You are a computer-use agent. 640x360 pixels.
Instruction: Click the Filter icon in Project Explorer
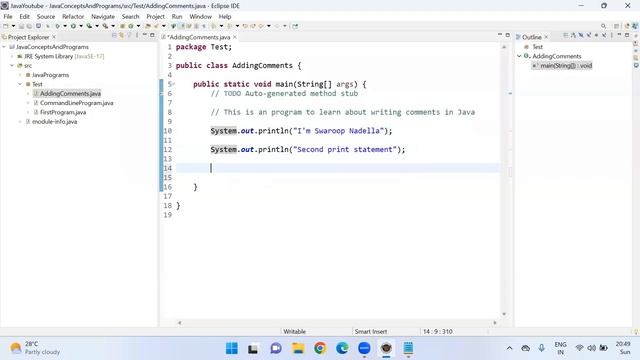click(129, 36)
